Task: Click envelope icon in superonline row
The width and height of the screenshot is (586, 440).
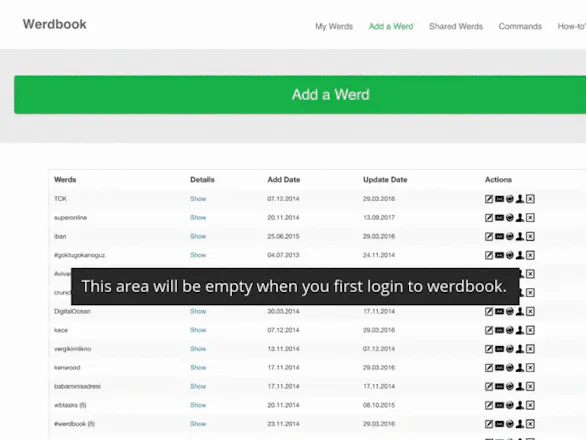Action: 499,218
